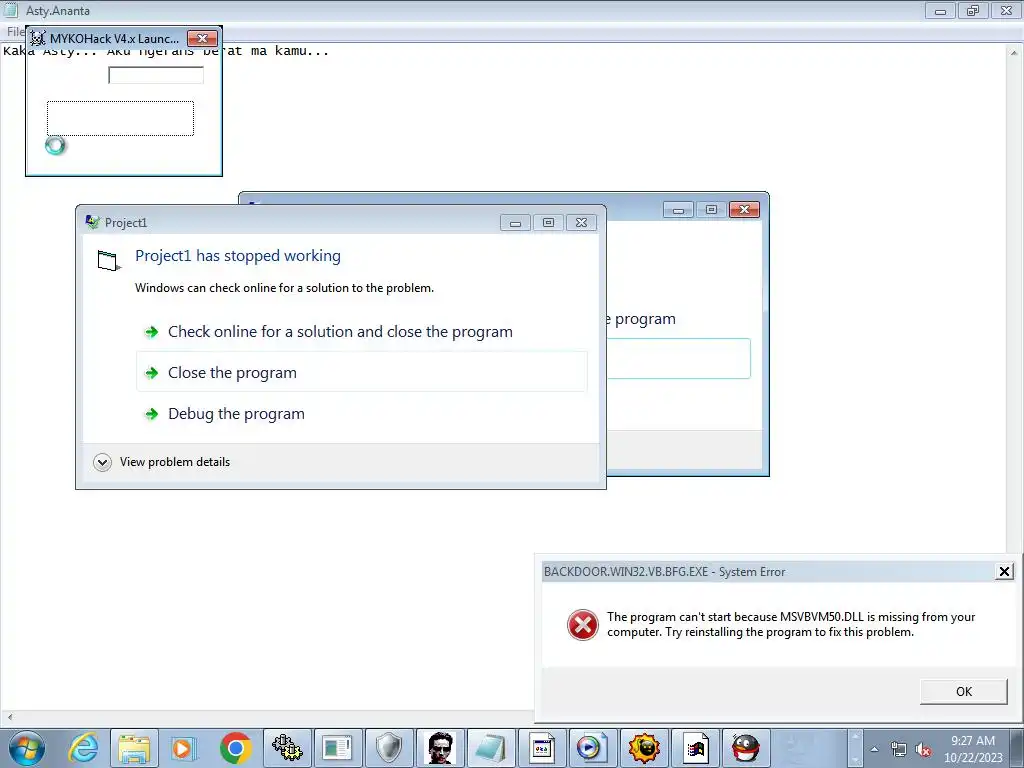Click OK in the System Error dialog
1024x768 pixels.
963,692
